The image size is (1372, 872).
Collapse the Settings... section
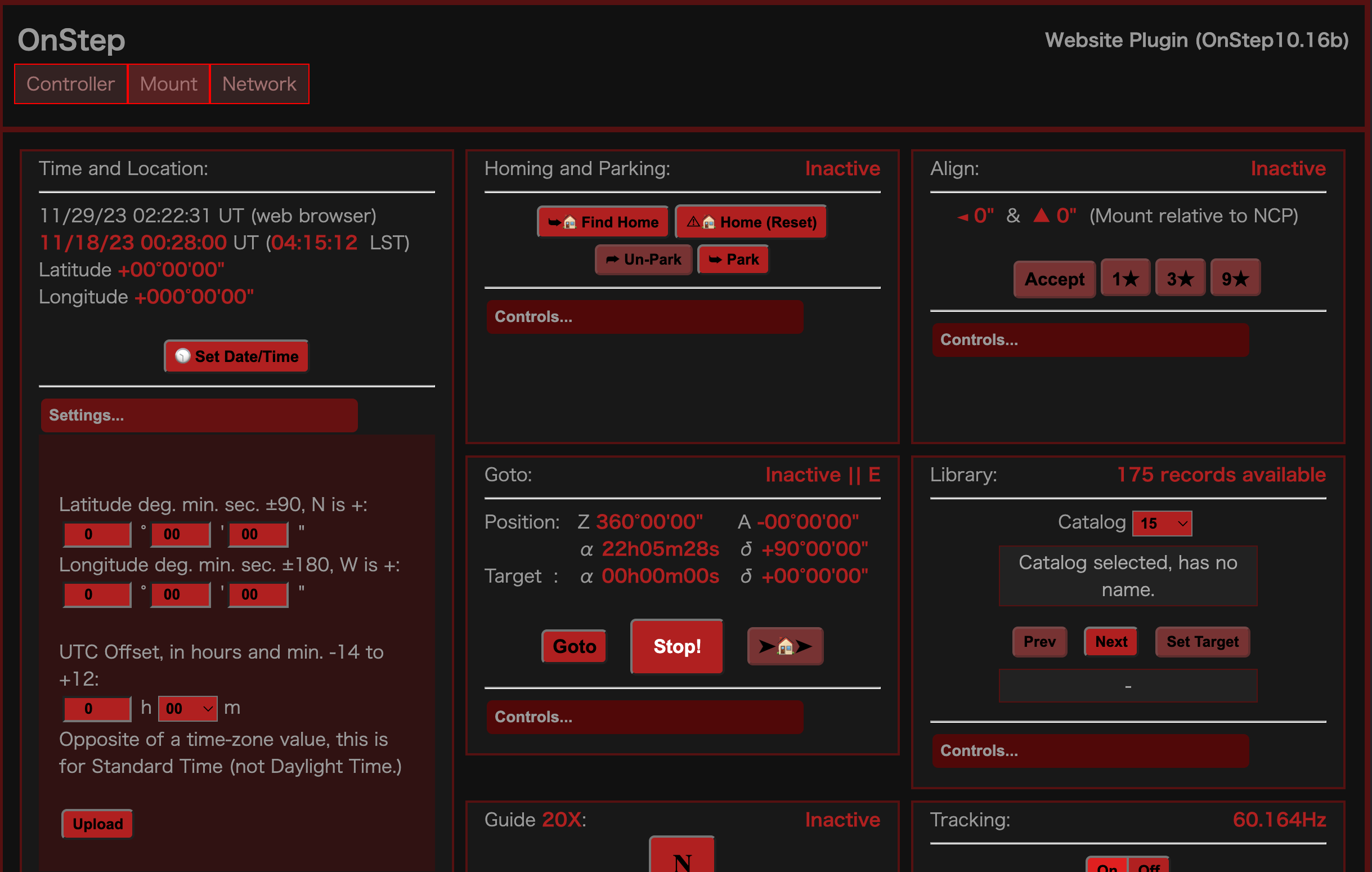pos(199,415)
